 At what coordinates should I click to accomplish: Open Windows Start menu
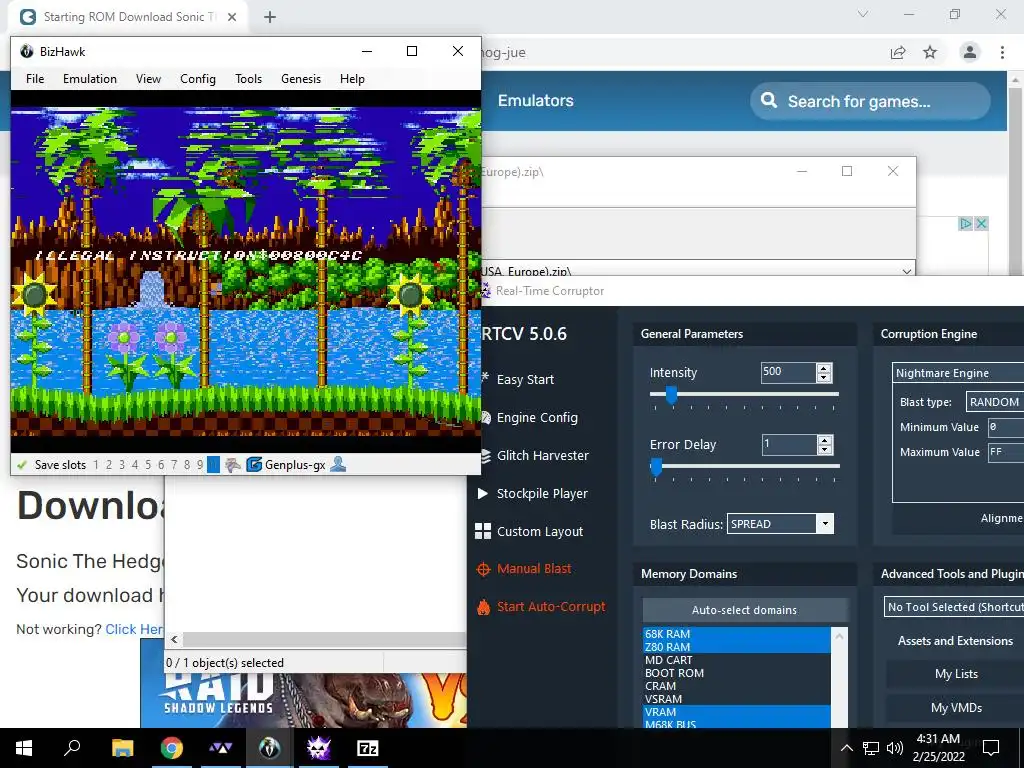point(24,748)
